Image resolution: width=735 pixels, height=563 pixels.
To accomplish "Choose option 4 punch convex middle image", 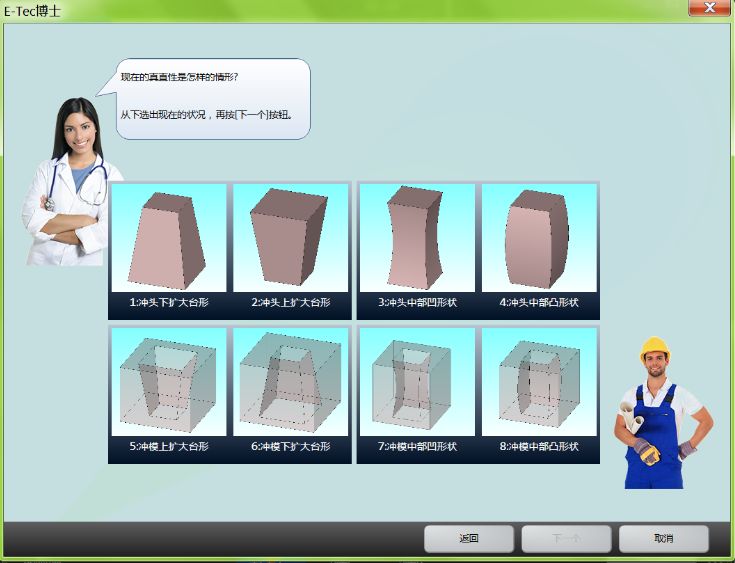I will (x=539, y=238).
